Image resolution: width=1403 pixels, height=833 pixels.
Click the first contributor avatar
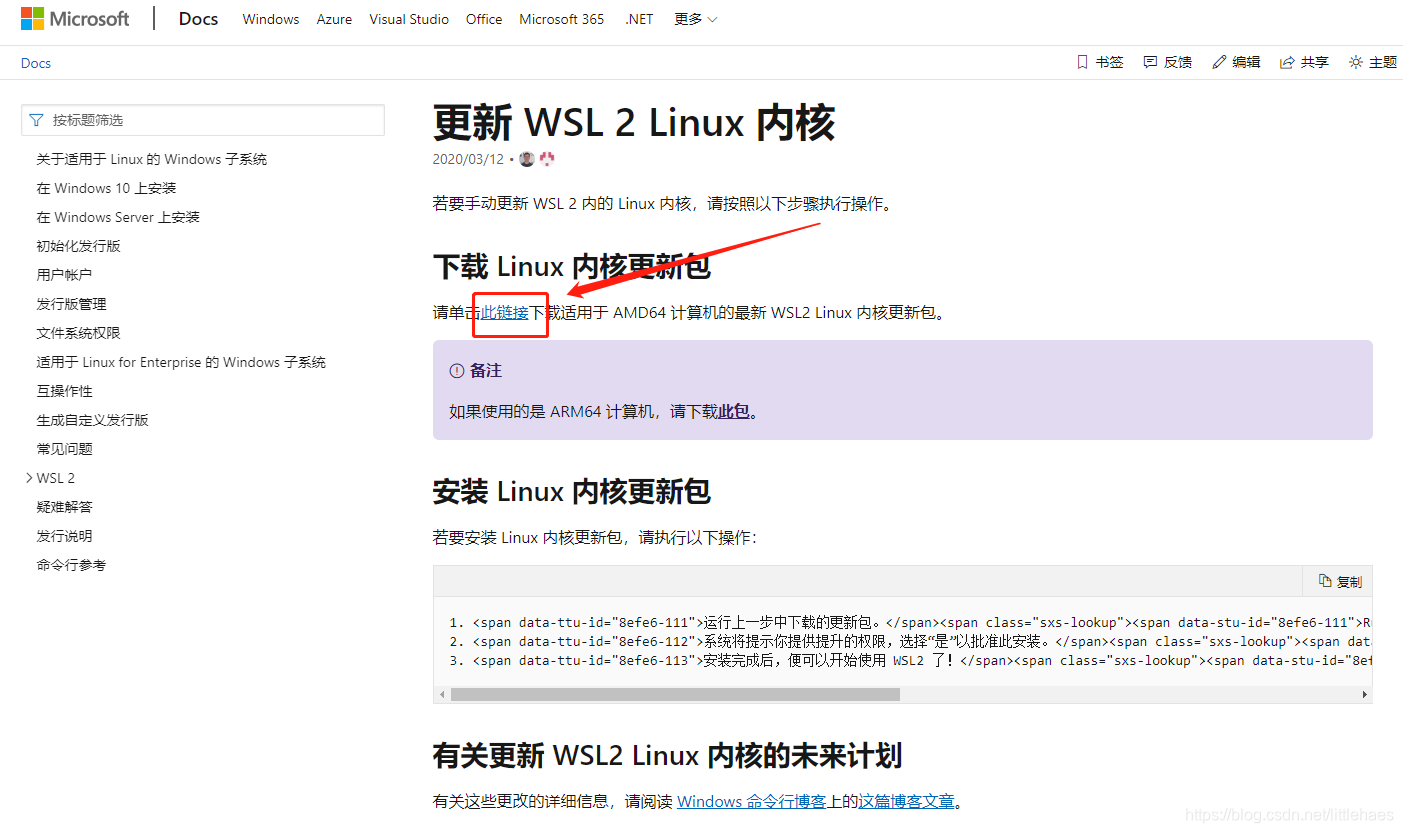coord(527,159)
